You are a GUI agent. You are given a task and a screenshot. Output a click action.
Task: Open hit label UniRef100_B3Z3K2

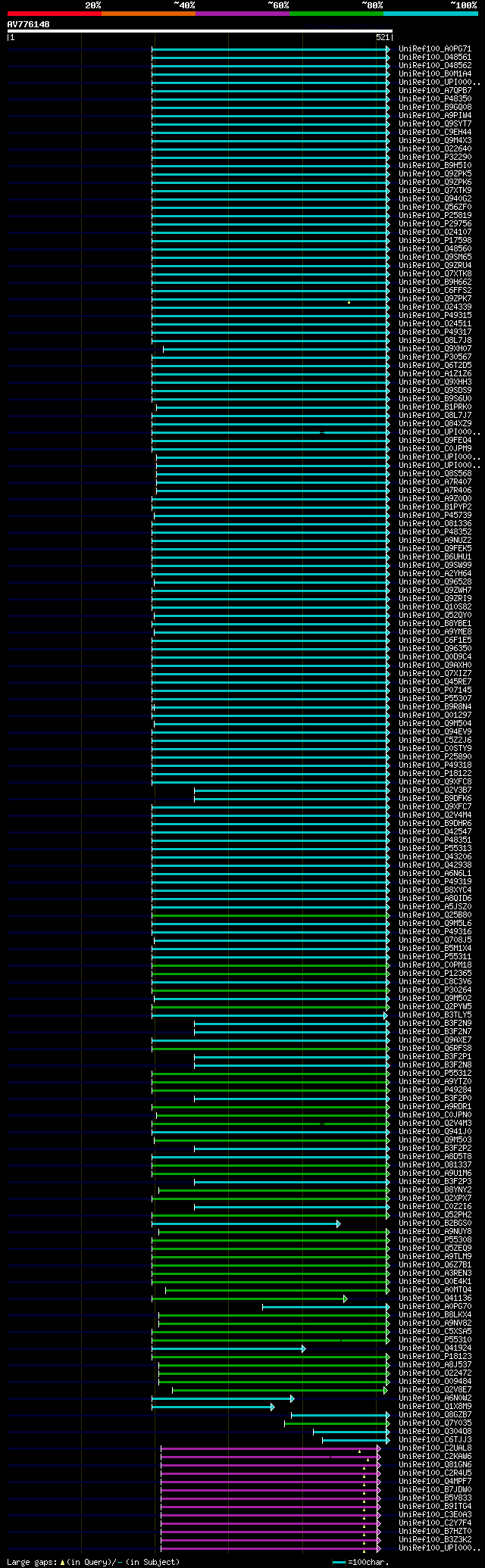pyautogui.click(x=435, y=1539)
